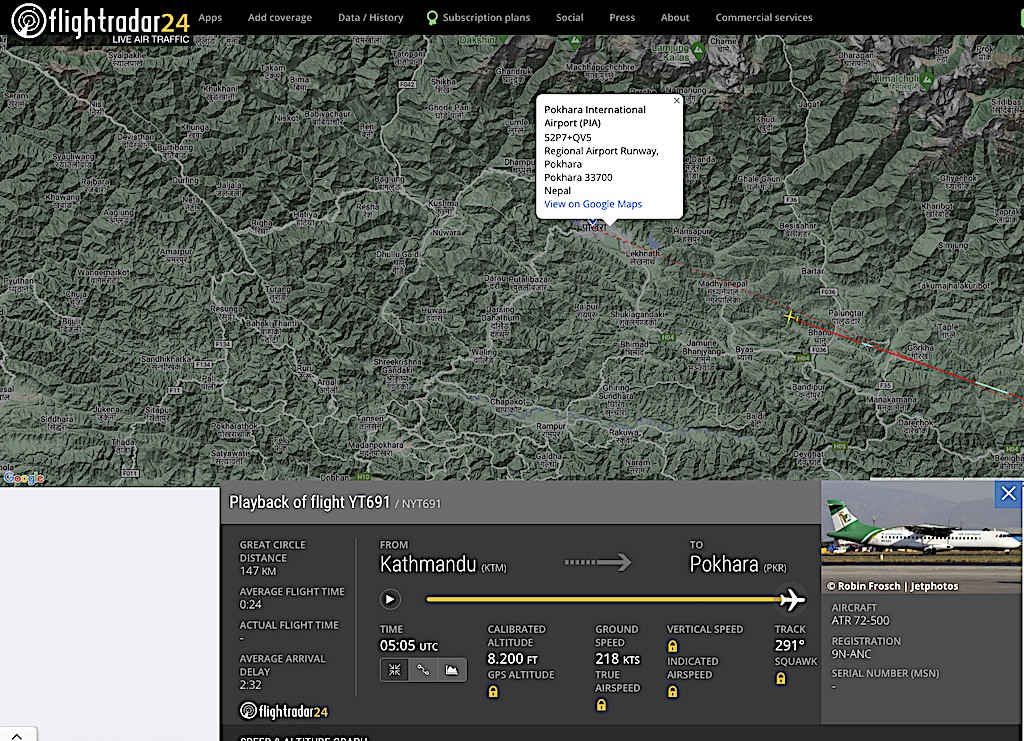Click the average arrival delay 2:32
1024x741 pixels.
pos(250,685)
